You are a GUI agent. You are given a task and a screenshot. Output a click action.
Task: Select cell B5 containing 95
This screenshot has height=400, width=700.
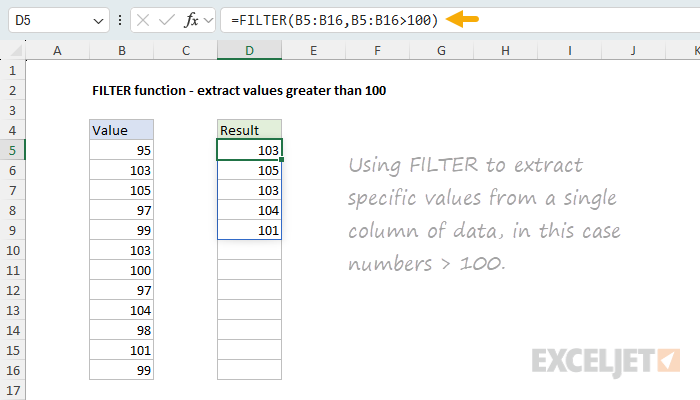121,150
